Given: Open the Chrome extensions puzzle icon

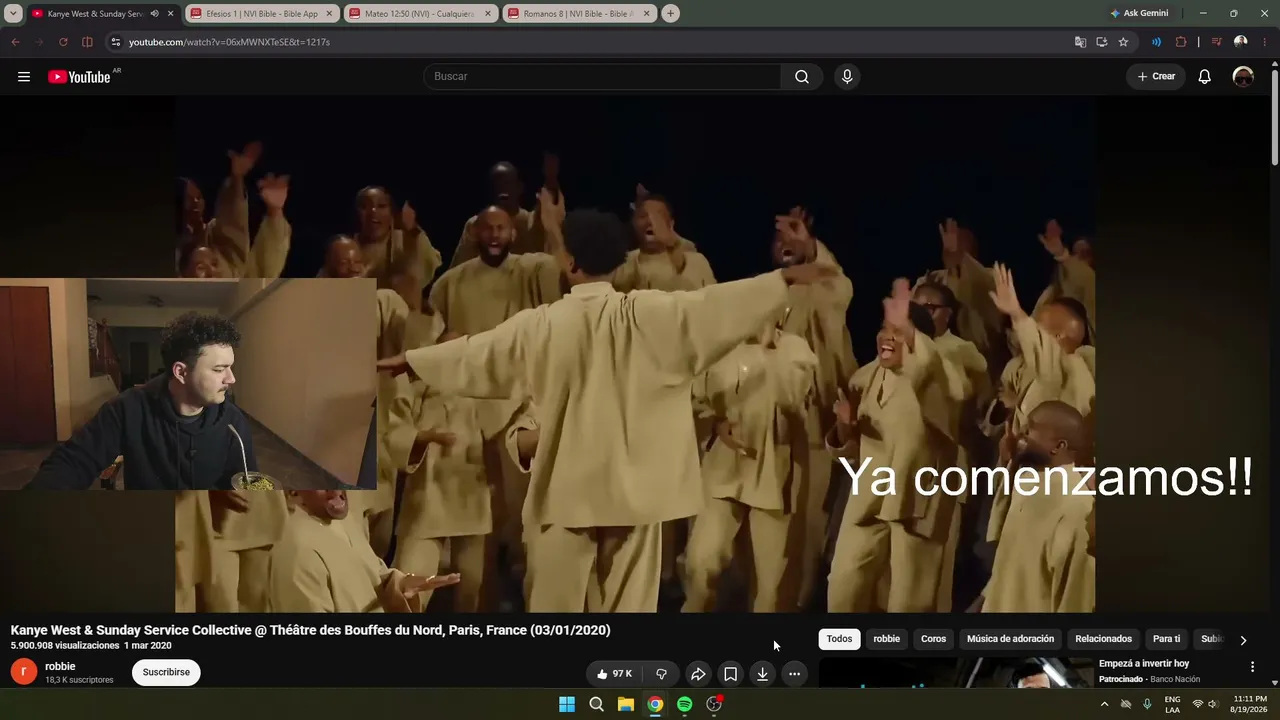Looking at the screenshot, I should 1181,42.
